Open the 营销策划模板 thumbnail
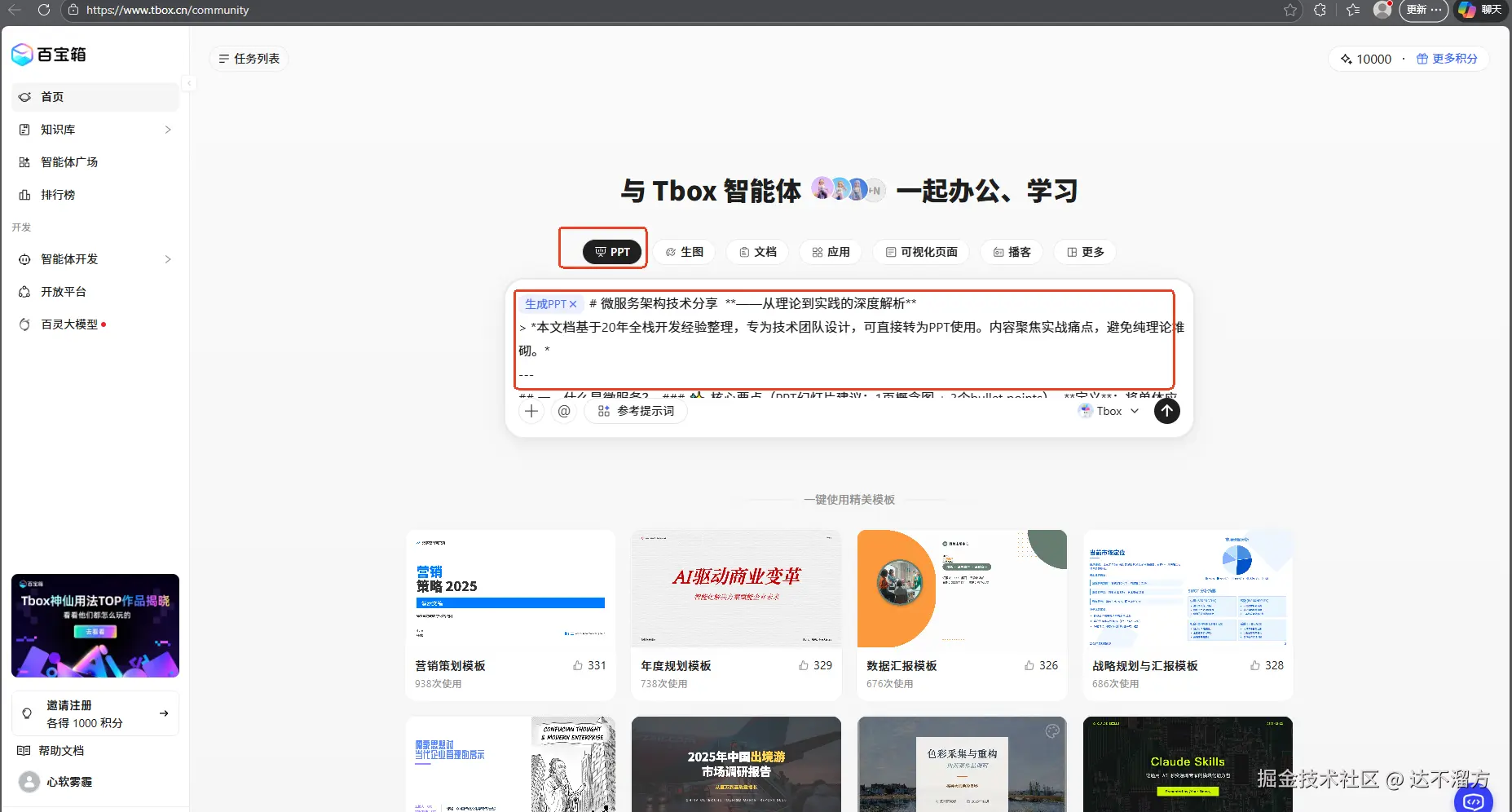Screen dimensions: 1512x812 coord(510,589)
